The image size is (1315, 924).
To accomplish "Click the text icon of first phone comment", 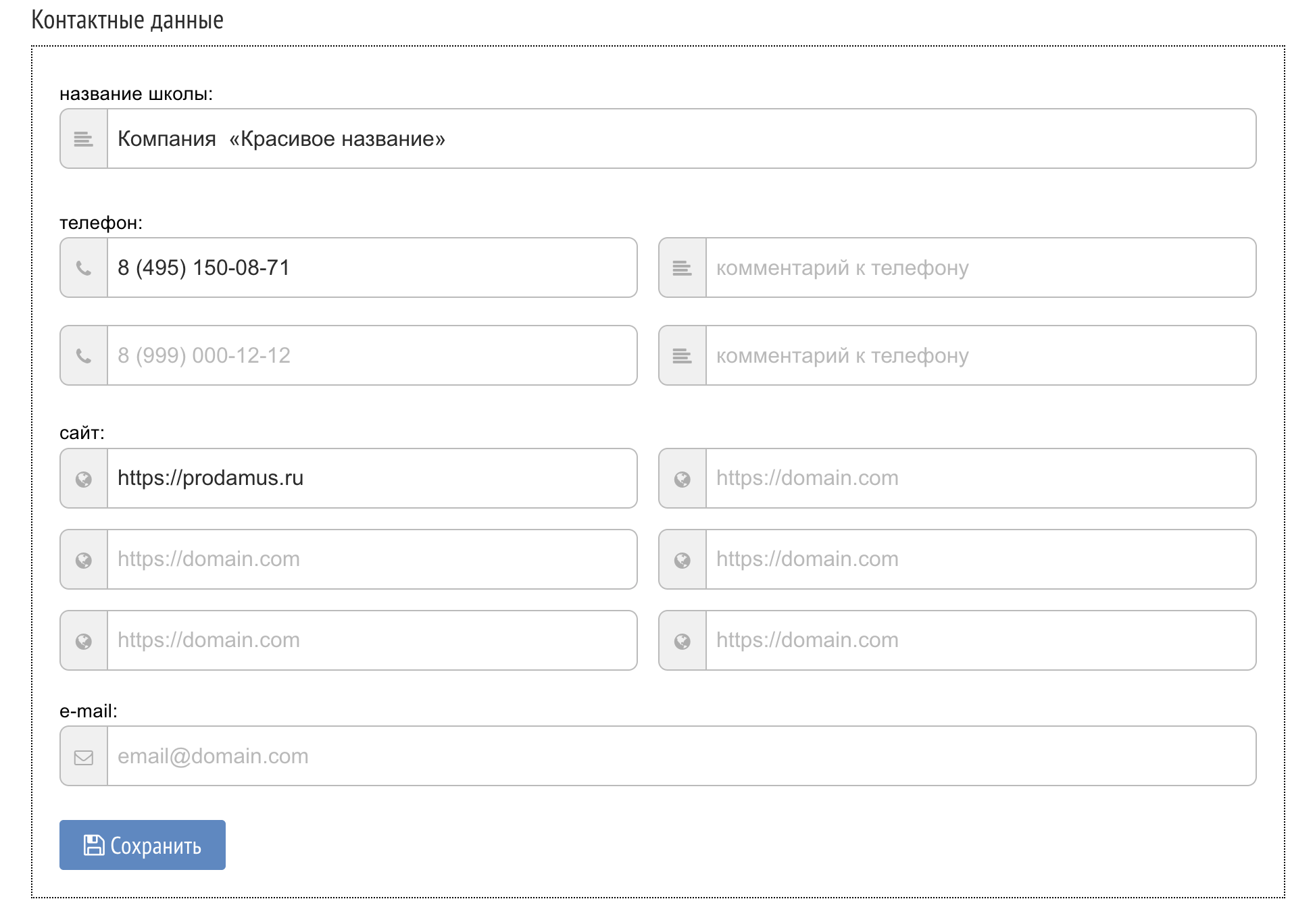I will tap(683, 268).
